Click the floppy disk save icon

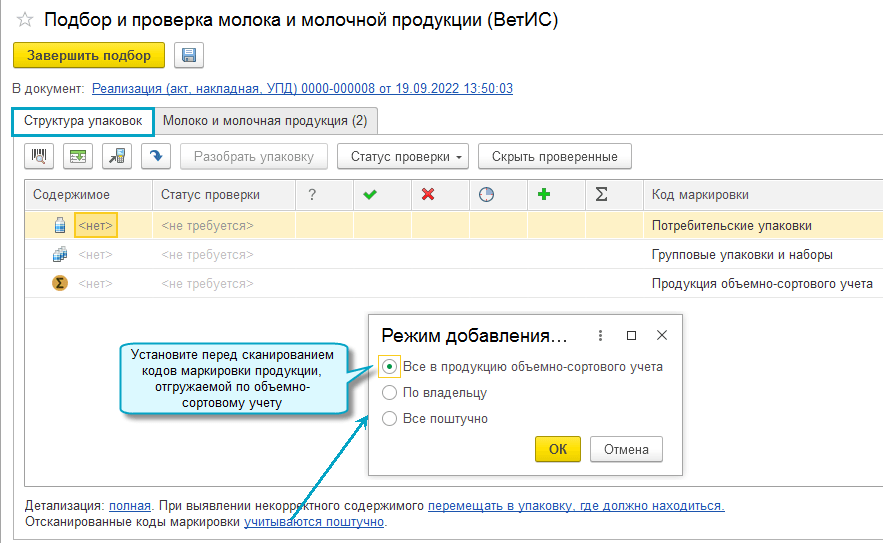point(189,56)
